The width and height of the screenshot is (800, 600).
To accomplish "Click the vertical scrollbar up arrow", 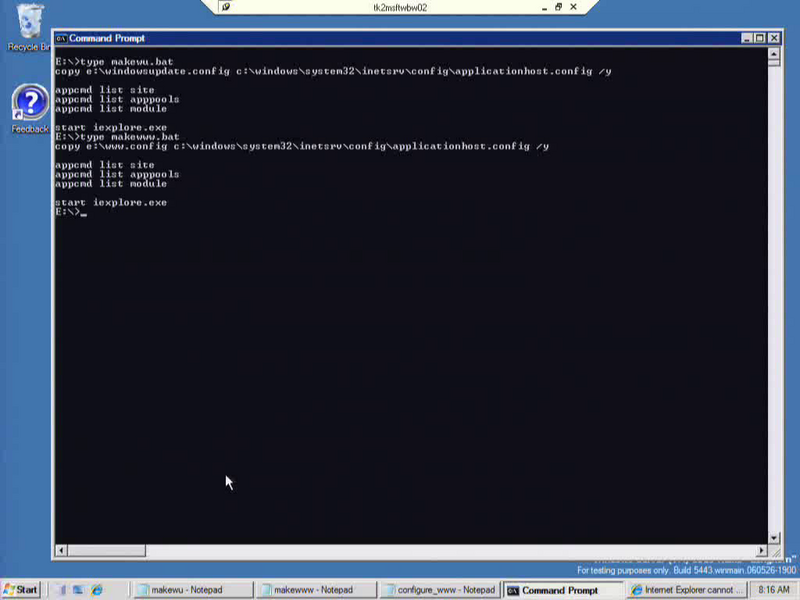I will tap(774, 53).
